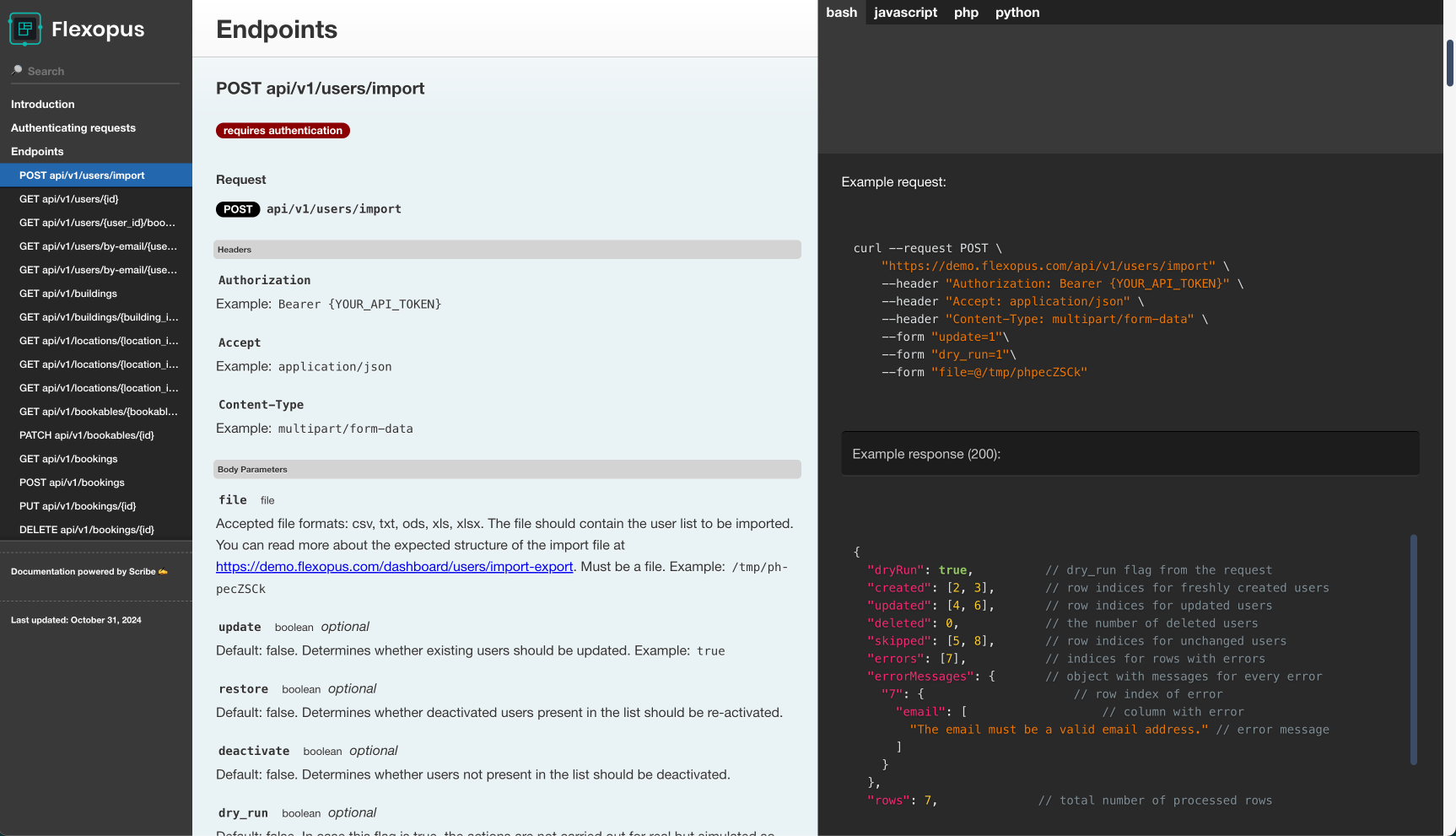Show php code example
Image resolution: width=1456 pixels, height=836 pixels.
click(966, 13)
